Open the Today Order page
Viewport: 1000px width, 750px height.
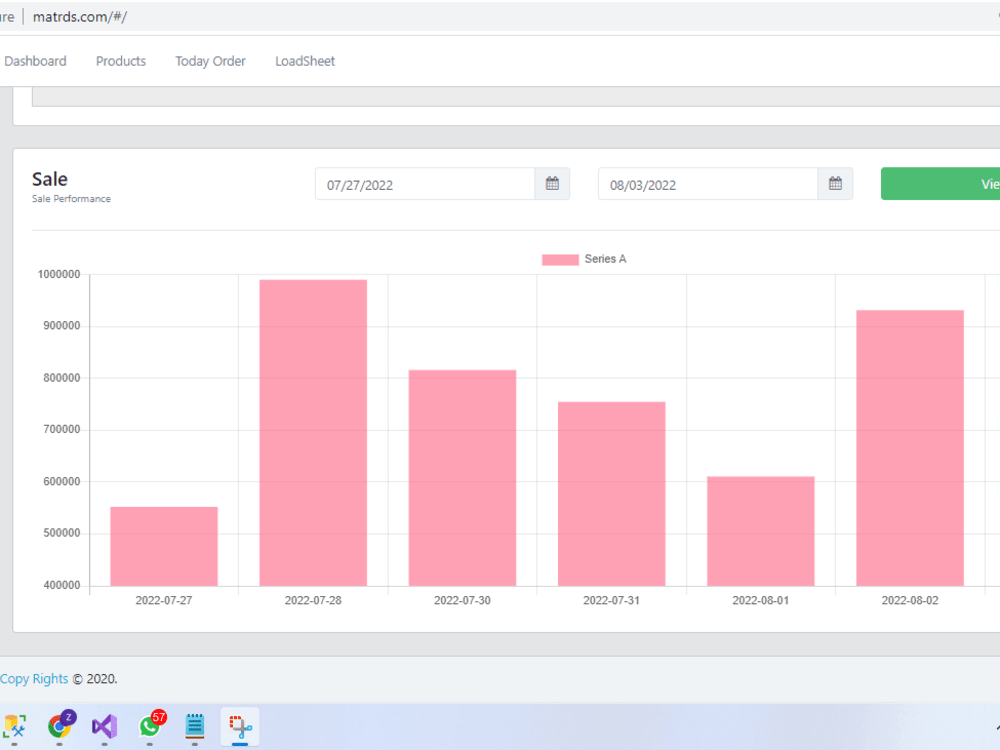(x=210, y=61)
